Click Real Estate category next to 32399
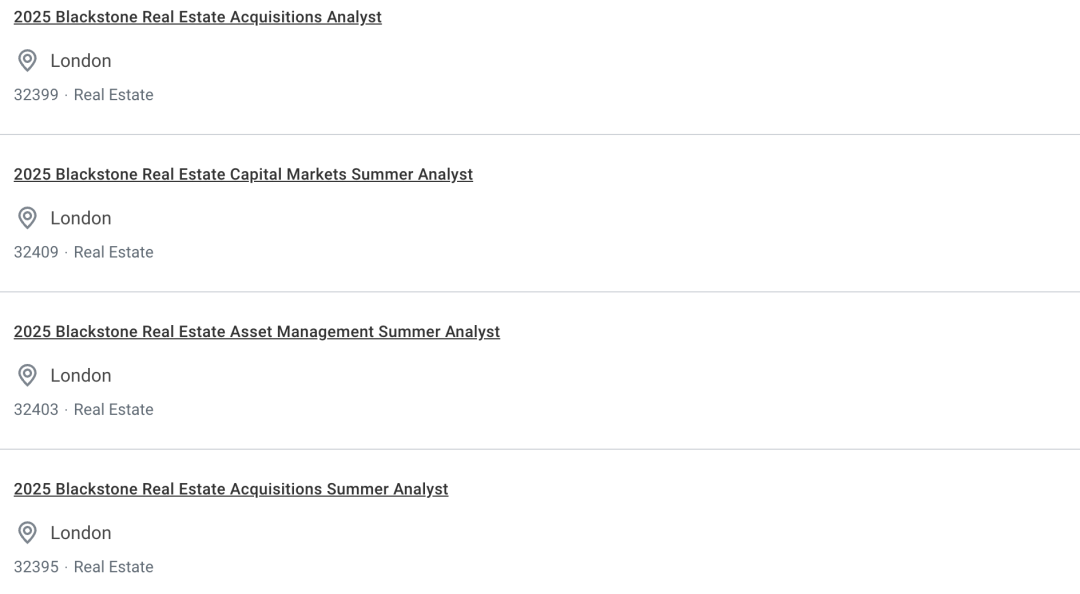Screen dimensions: 1080x594 (x=114, y=95)
